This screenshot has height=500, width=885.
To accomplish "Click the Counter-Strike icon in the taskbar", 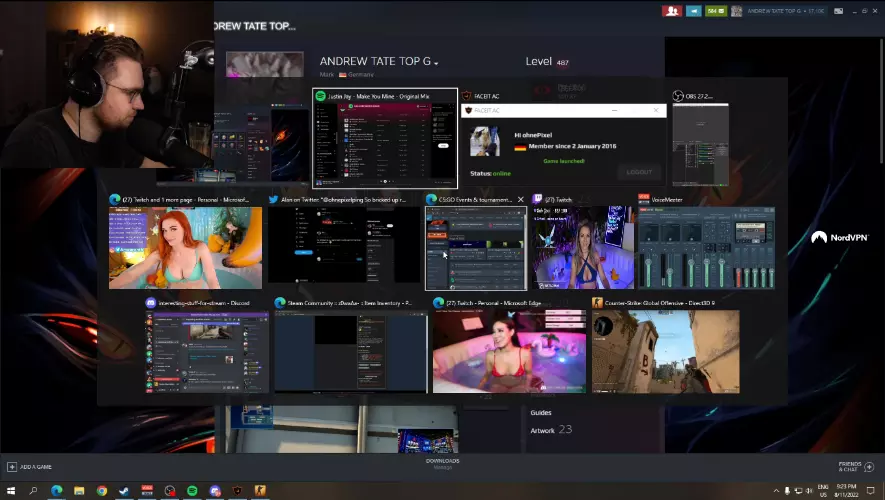I will 260,491.
